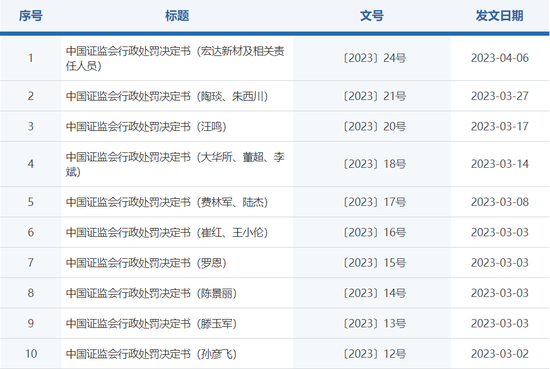
Task: Click serial number 2 in the 陶琰 row
Action: (31, 96)
